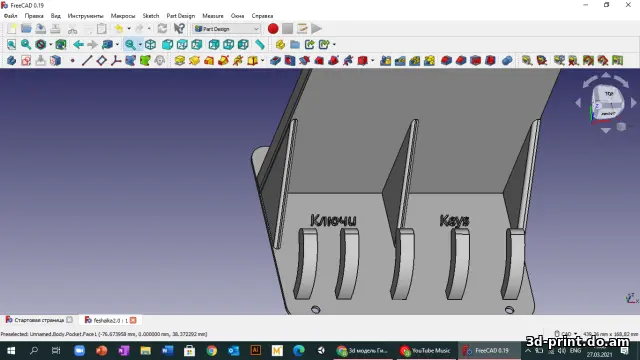The image size is (640, 360).
Task: Switch to the Bottom view cube icon
Action: pos(229,44)
